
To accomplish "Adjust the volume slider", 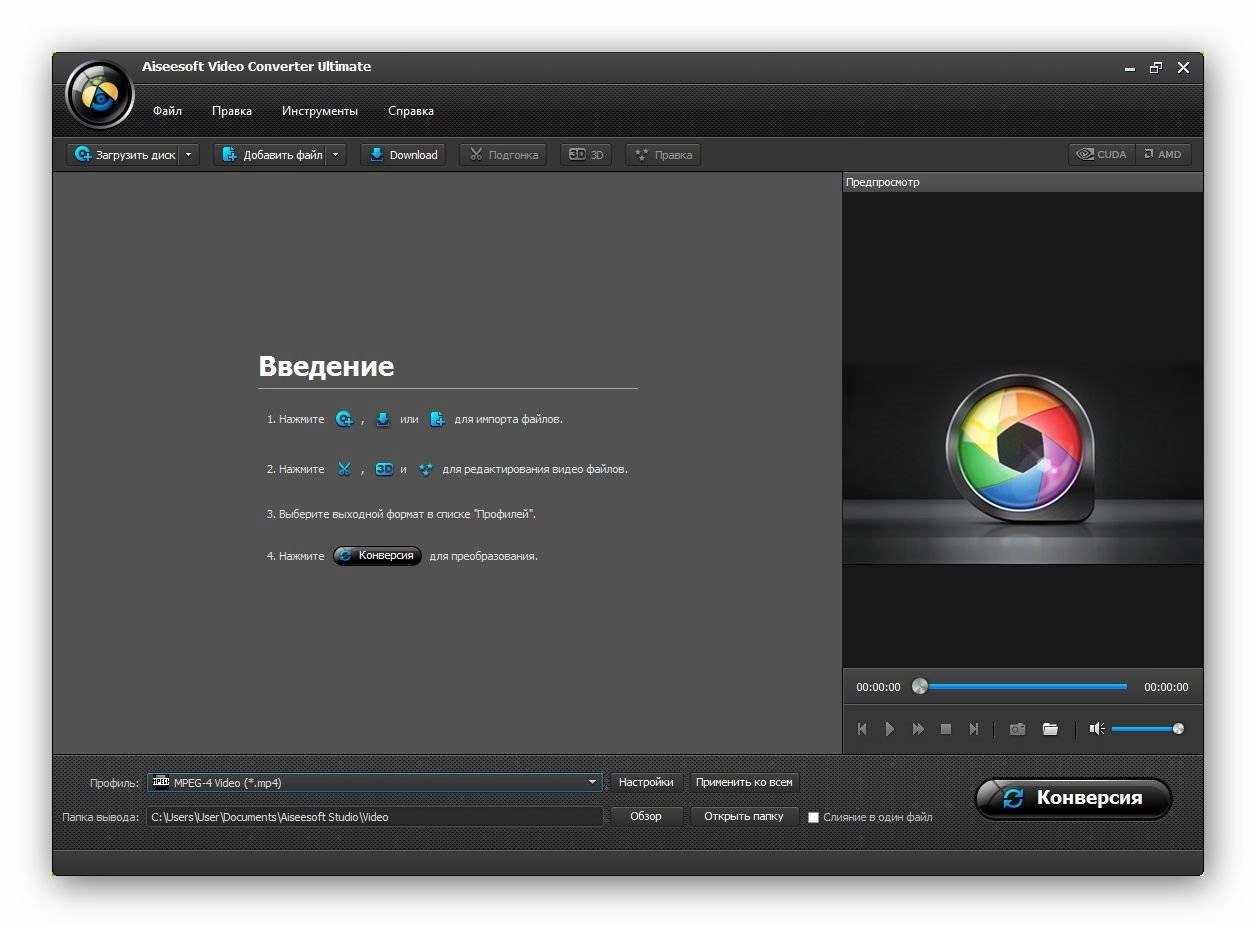I will [x=1147, y=729].
